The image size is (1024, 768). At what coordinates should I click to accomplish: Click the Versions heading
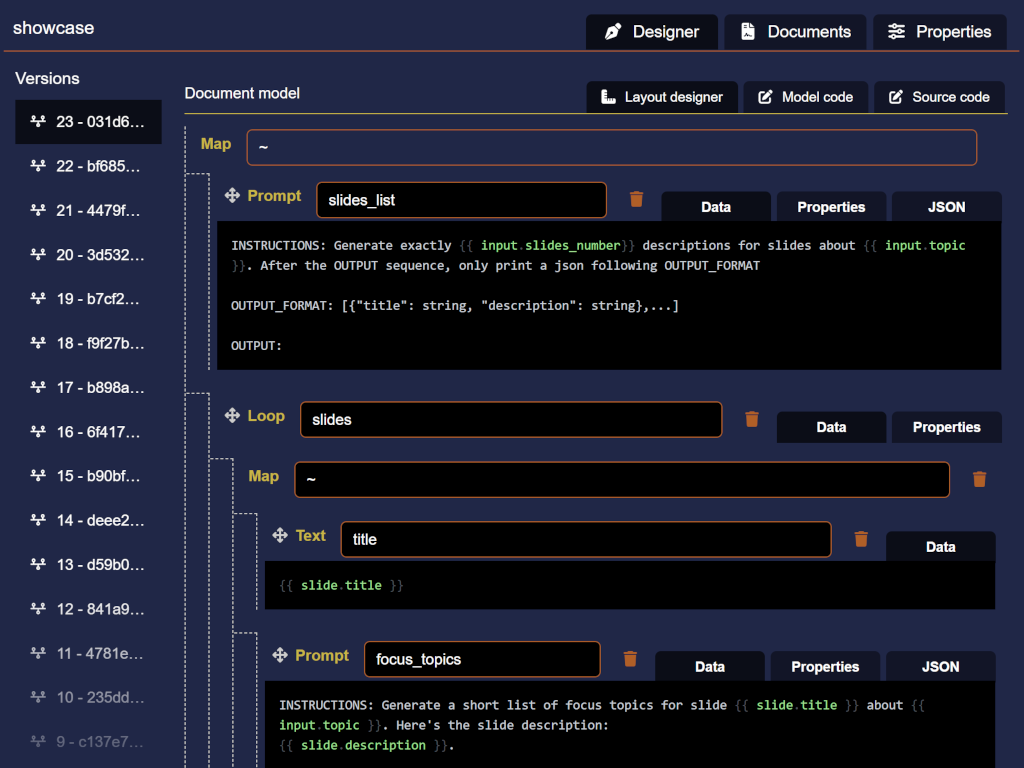(x=47, y=78)
